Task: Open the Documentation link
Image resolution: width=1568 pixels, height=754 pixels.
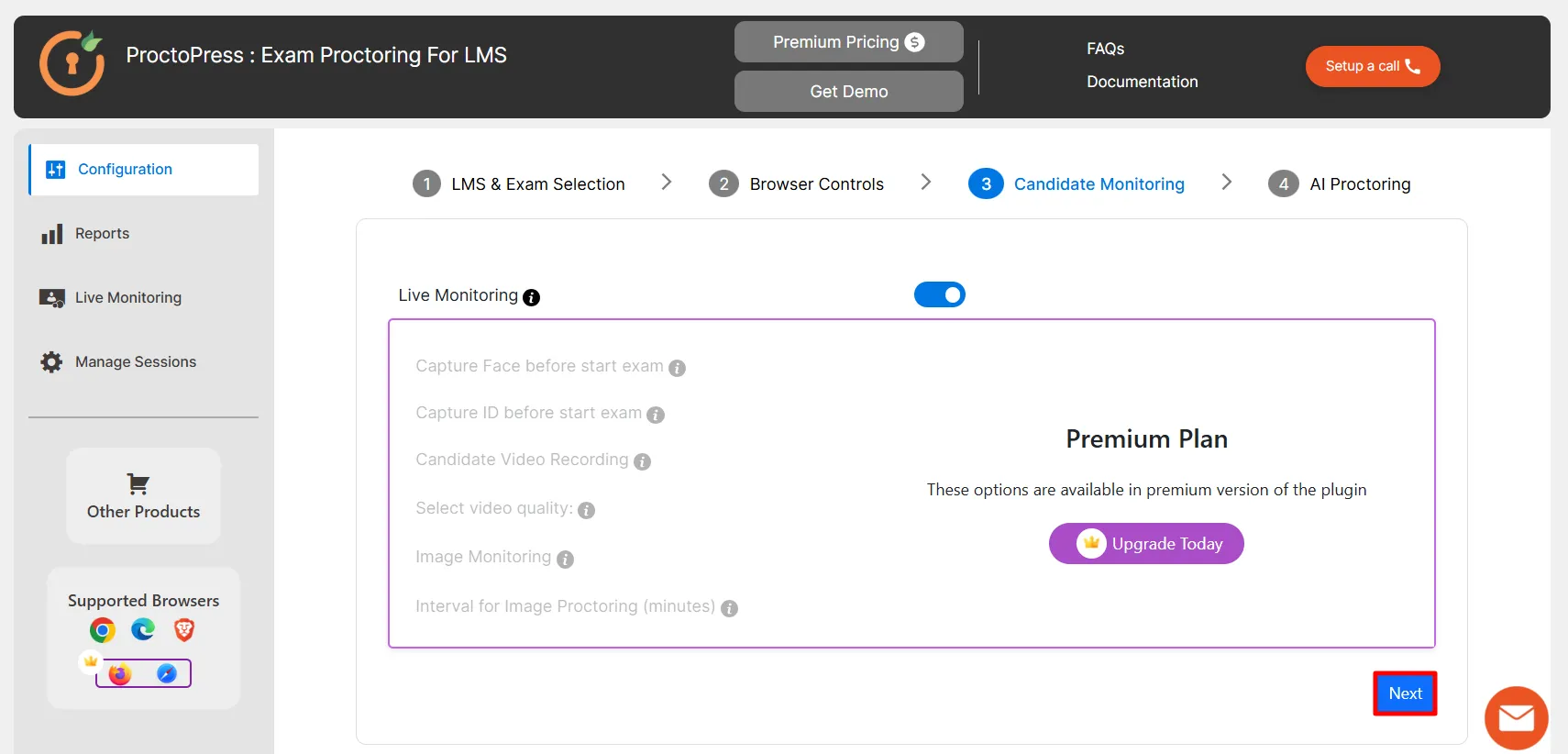Action: click(1143, 82)
